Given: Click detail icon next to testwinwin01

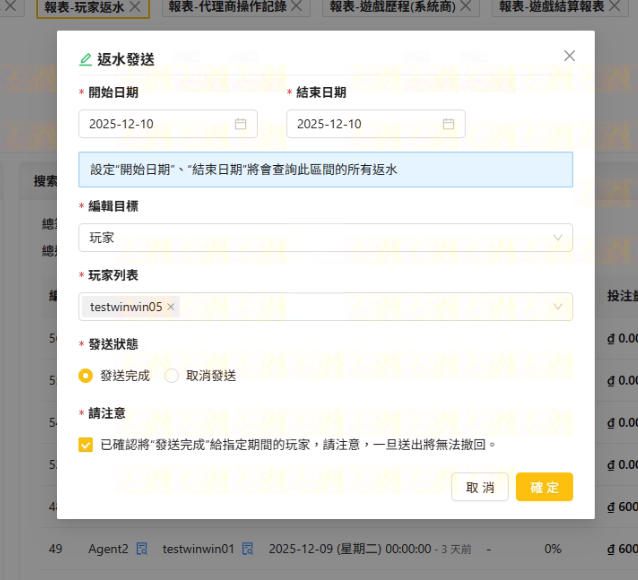Looking at the screenshot, I should (x=247, y=548).
